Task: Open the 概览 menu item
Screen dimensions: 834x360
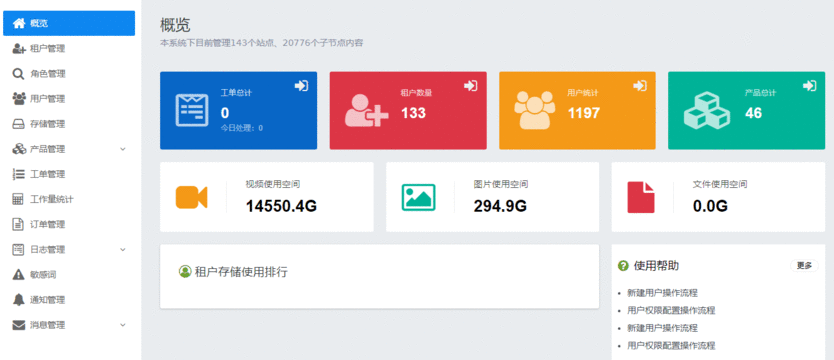Action: point(69,23)
